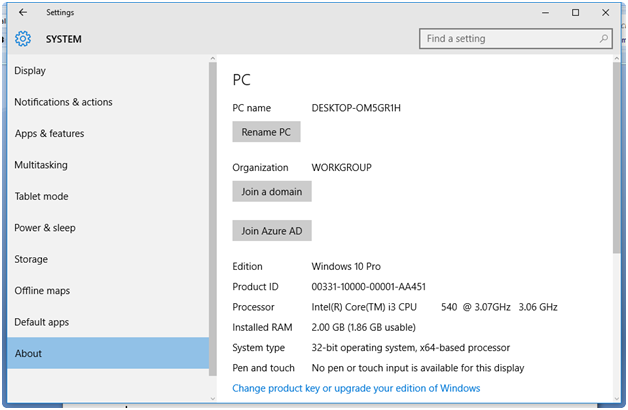Click the Join a domain button
The height and width of the screenshot is (410, 628).
[x=272, y=191]
